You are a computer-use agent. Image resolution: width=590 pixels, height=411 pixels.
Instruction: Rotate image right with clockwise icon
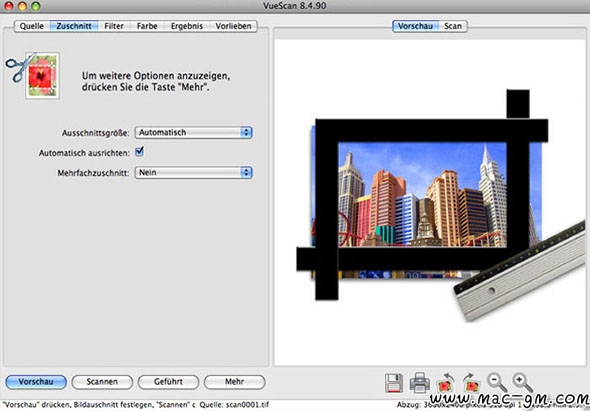(471, 383)
